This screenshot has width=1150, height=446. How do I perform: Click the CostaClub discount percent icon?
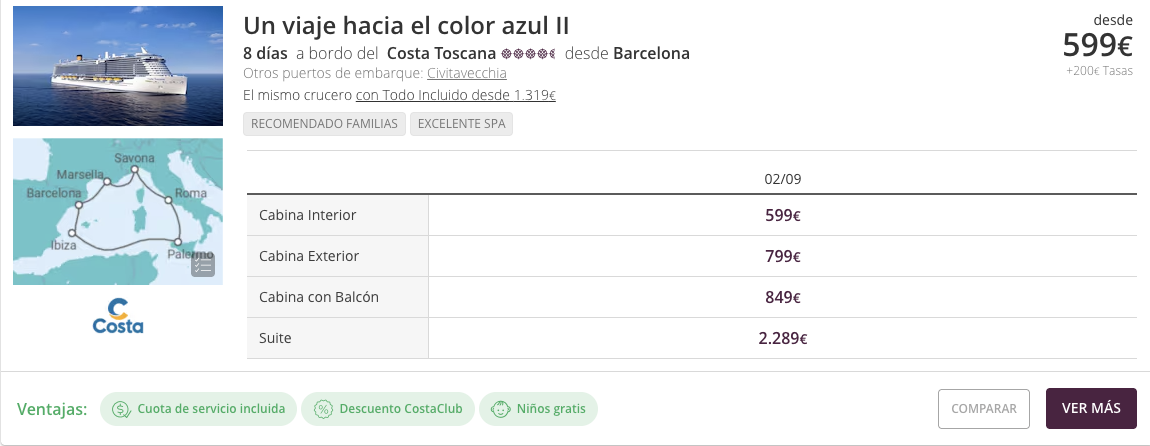coord(323,409)
